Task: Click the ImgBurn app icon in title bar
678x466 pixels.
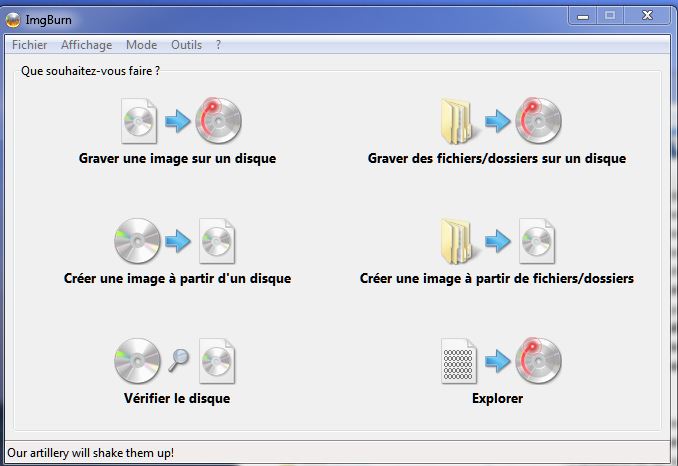Action: pyautogui.click(x=13, y=20)
